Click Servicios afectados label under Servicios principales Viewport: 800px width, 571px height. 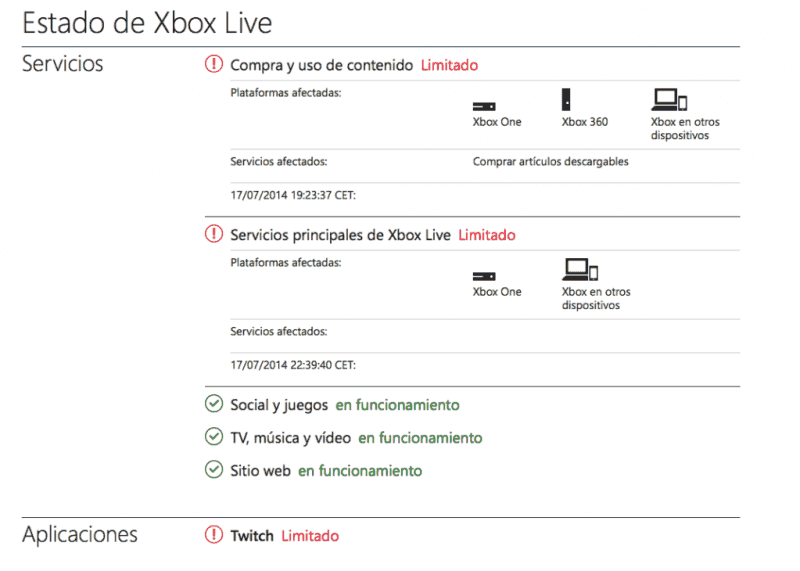279,332
